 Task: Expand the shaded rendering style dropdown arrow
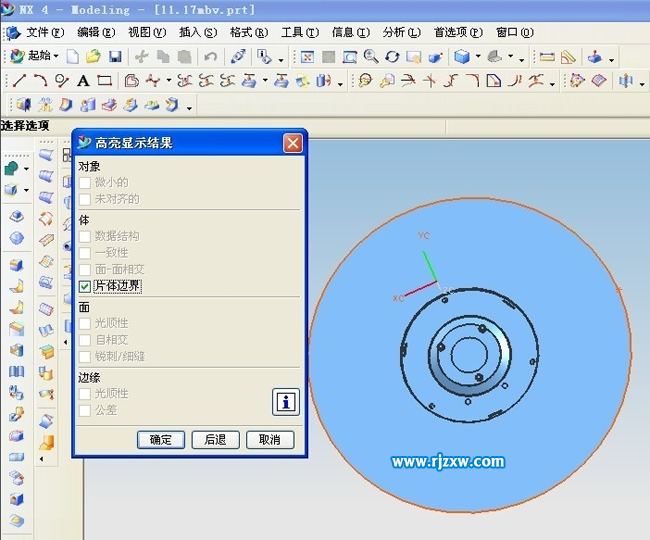pos(478,57)
